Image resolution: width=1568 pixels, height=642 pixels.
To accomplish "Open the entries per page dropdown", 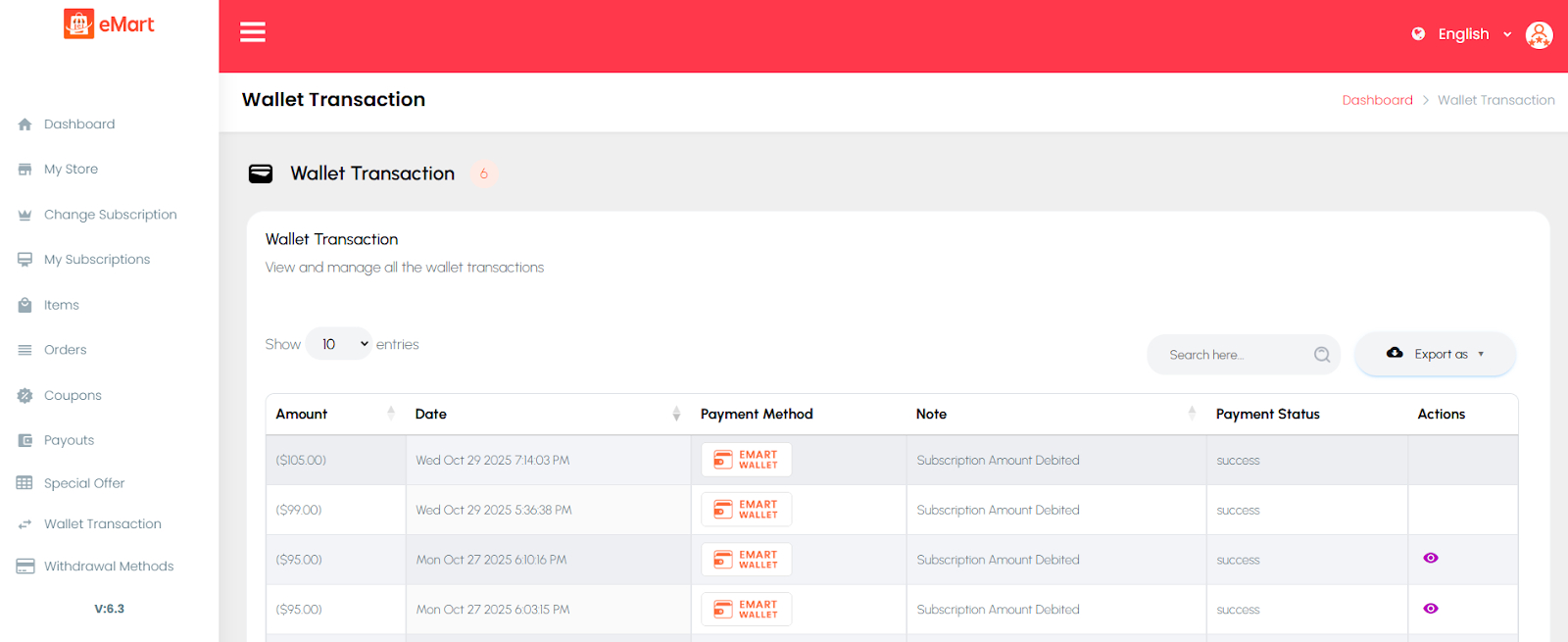I will tap(339, 344).
